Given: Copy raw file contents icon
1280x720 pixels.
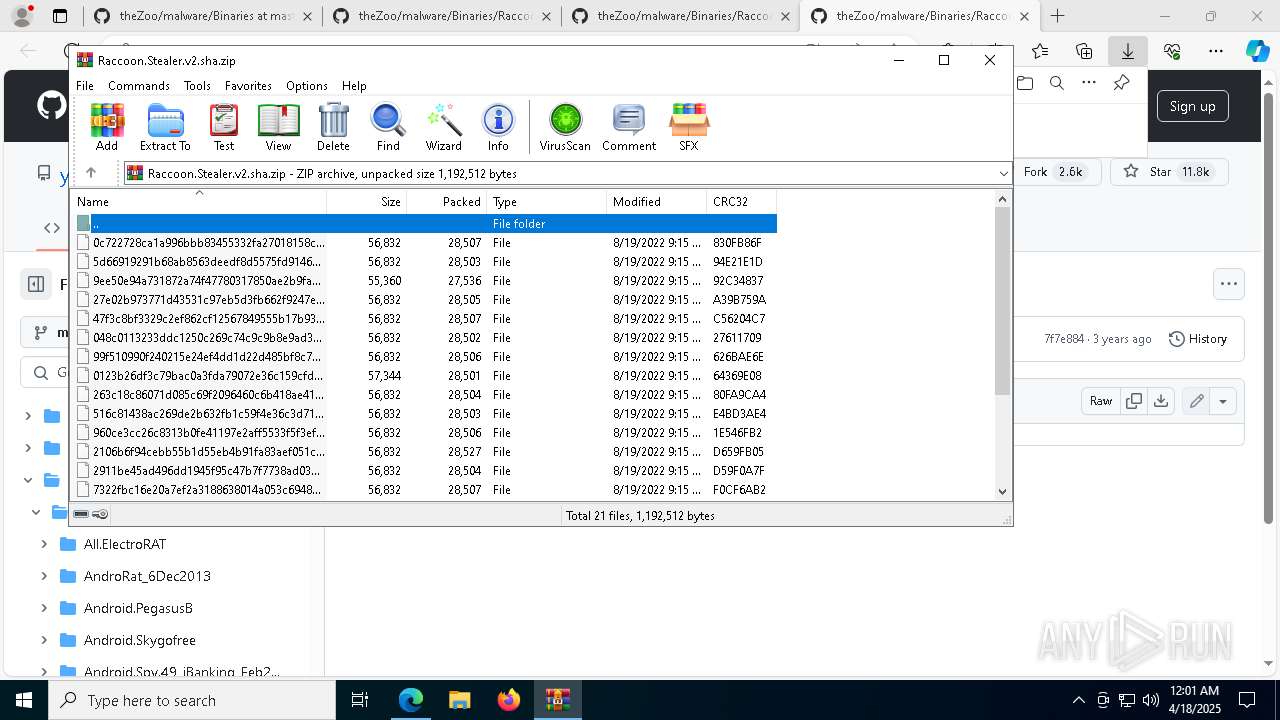Looking at the screenshot, I should click(x=1134, y=401).
